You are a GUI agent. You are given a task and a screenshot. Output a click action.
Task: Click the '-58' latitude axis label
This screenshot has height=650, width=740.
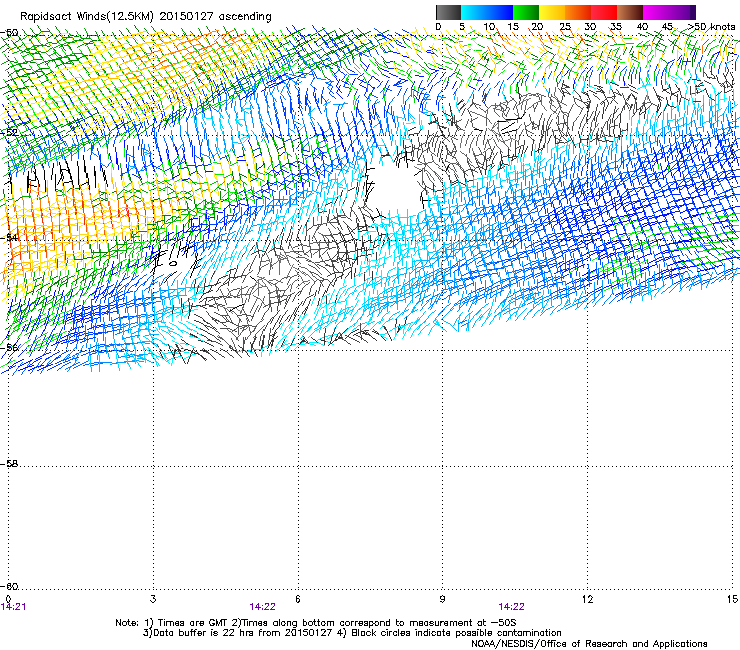coord(9,464)
